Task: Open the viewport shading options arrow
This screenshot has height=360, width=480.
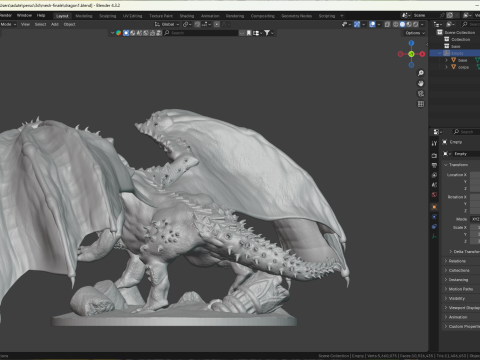Action: pyautogui.click(x=422, y=24)
